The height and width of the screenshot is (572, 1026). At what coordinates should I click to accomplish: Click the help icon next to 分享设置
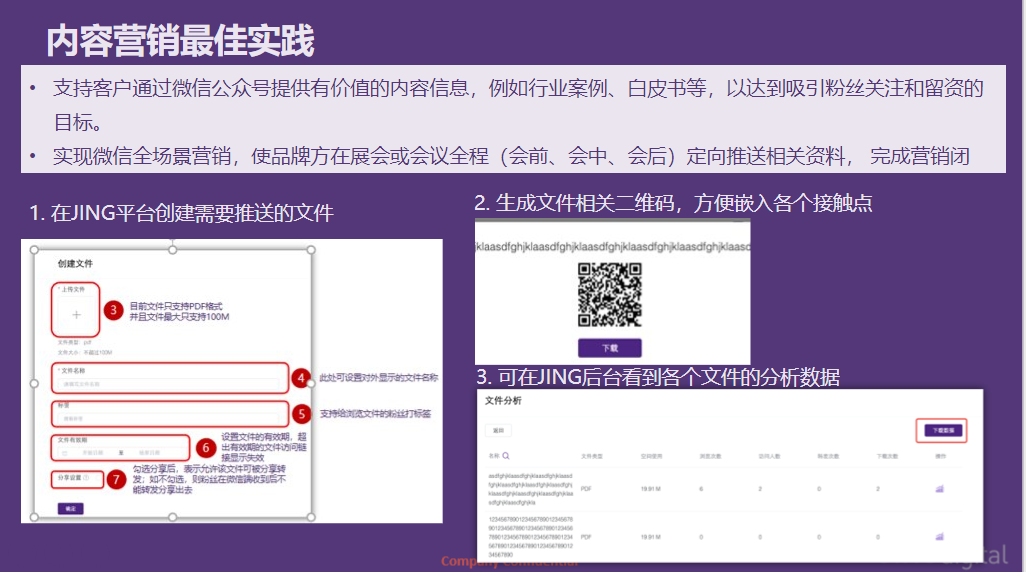point(87,478)
